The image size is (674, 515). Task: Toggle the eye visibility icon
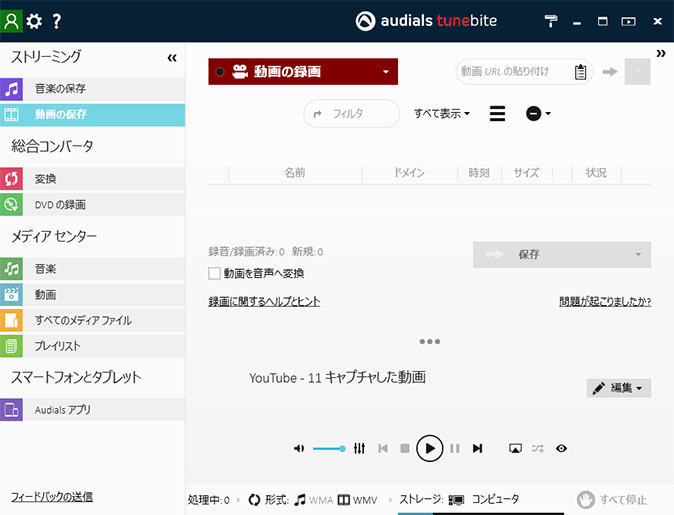click(561, 448)
